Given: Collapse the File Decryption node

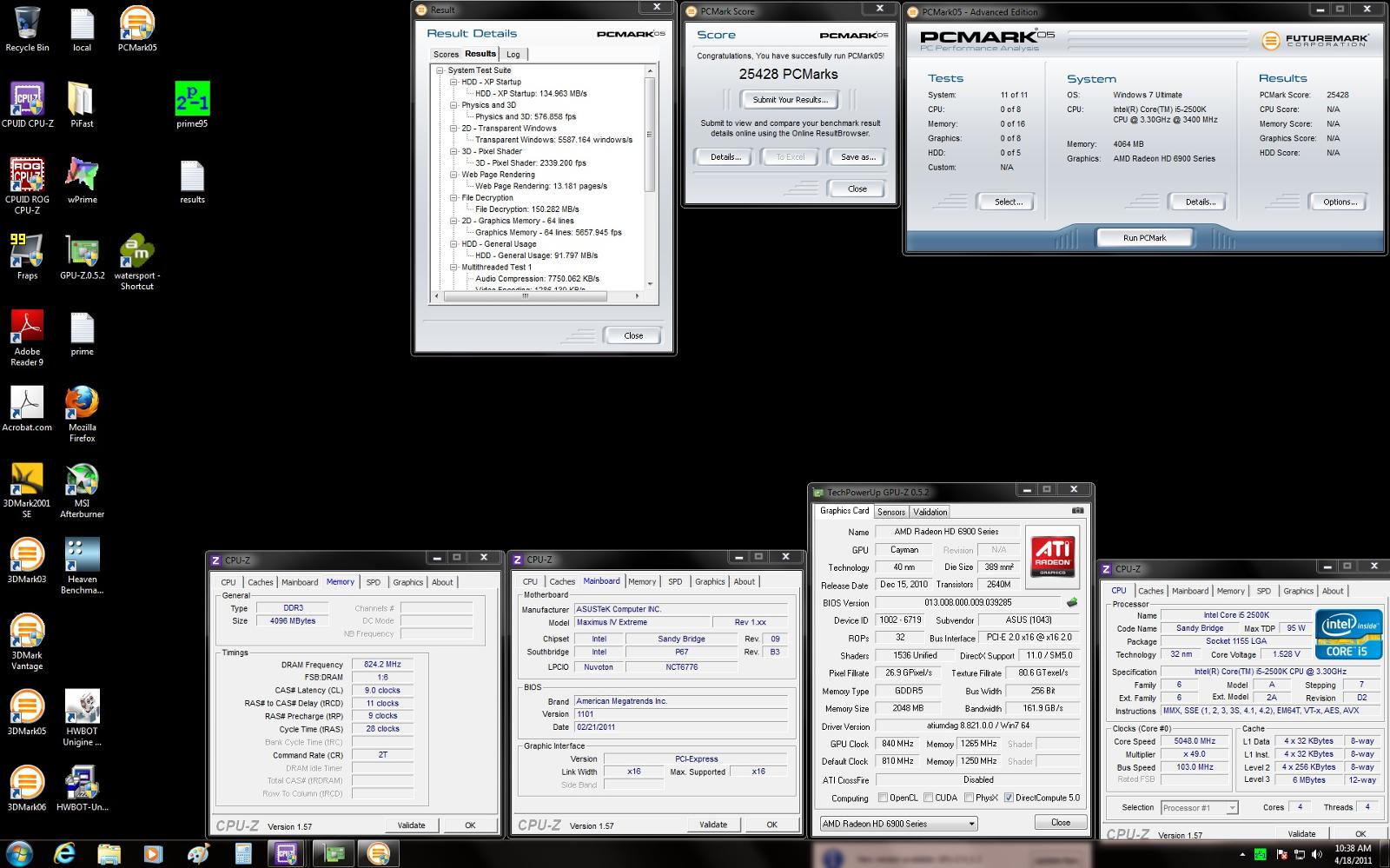Looking at the screenshot, I should [x=453, y=198].
